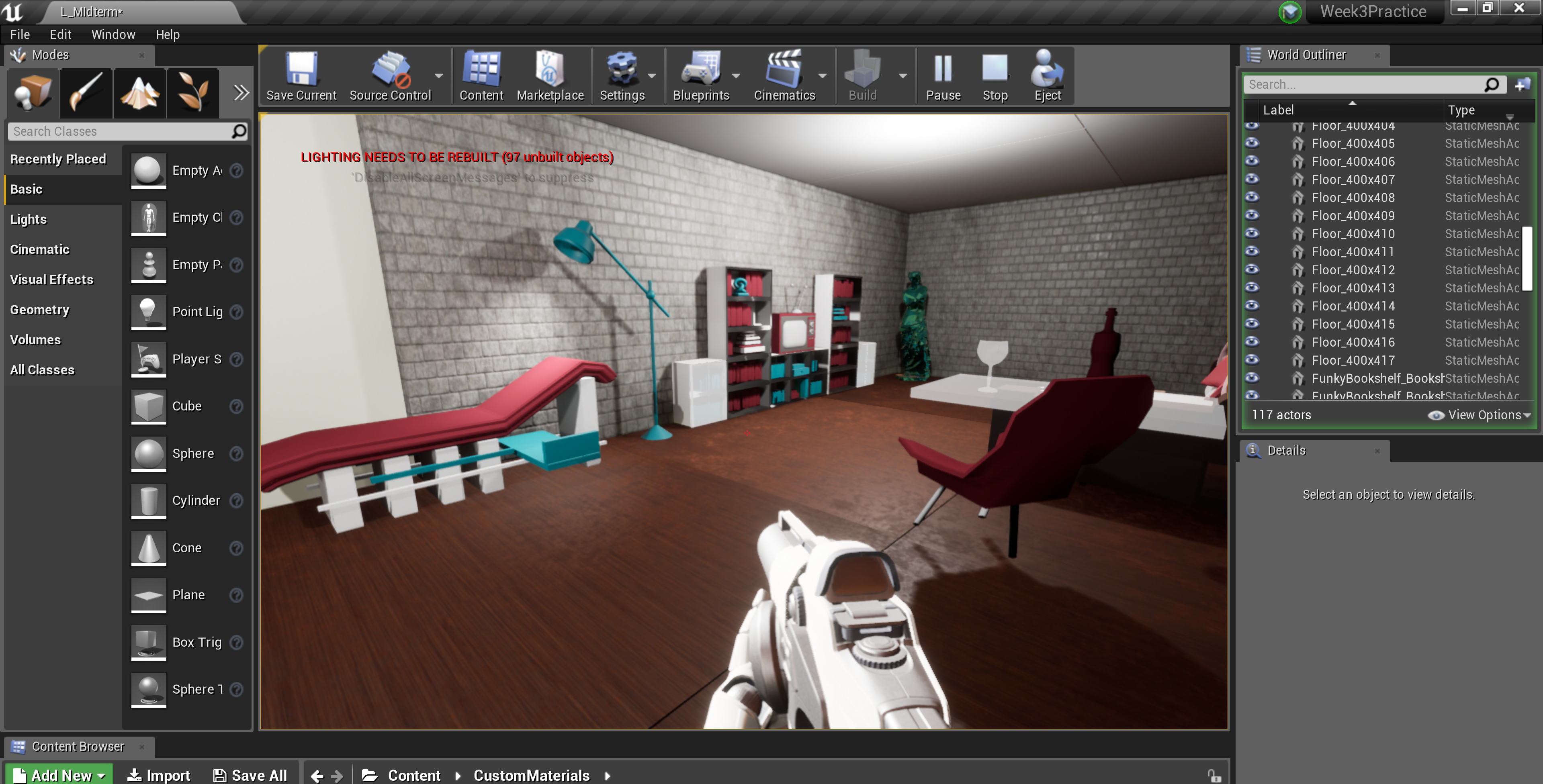Open Settings dropdown arrow
The height and width of the screenshot is (784, 1543).
pos(652,76)
